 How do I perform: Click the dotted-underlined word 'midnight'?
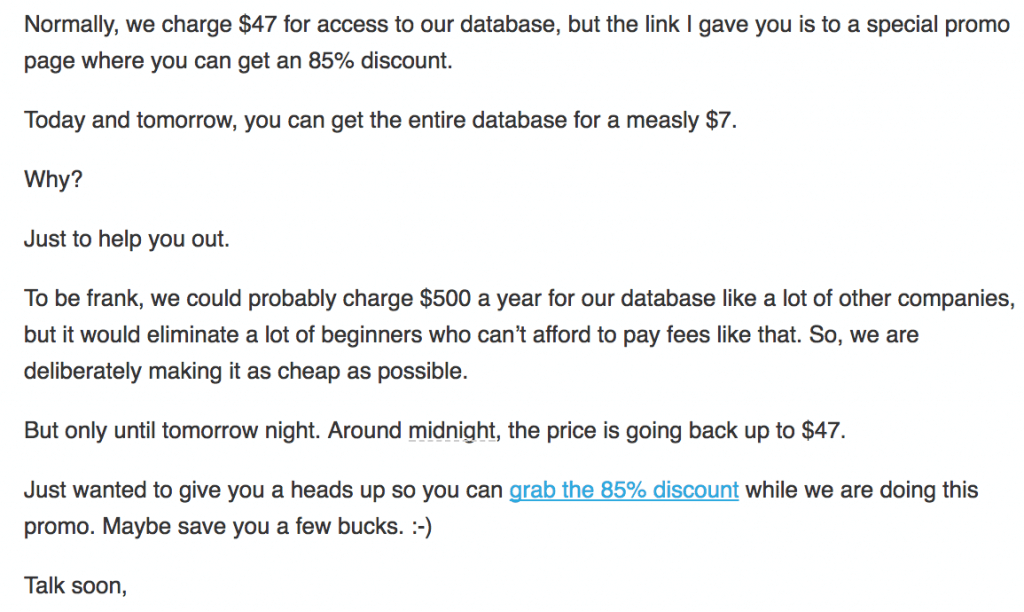452,432
